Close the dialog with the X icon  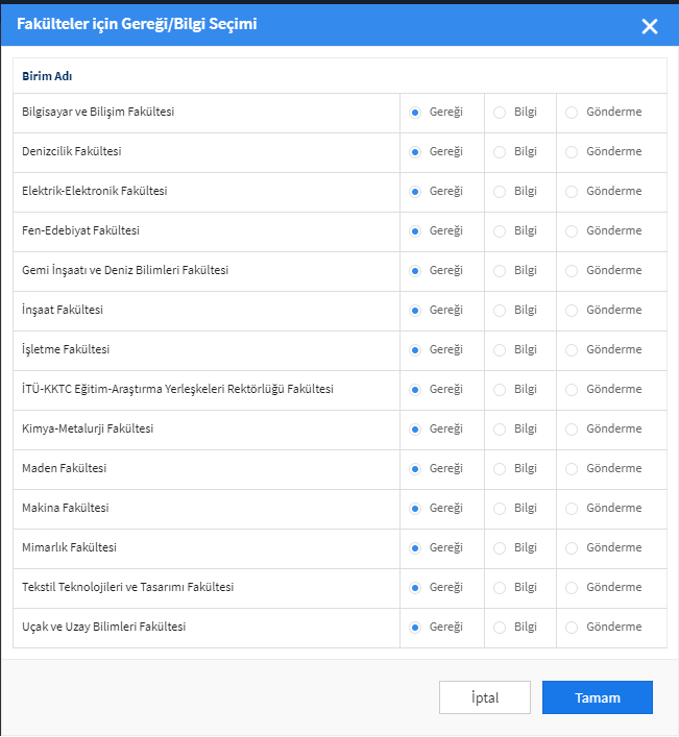649,27
